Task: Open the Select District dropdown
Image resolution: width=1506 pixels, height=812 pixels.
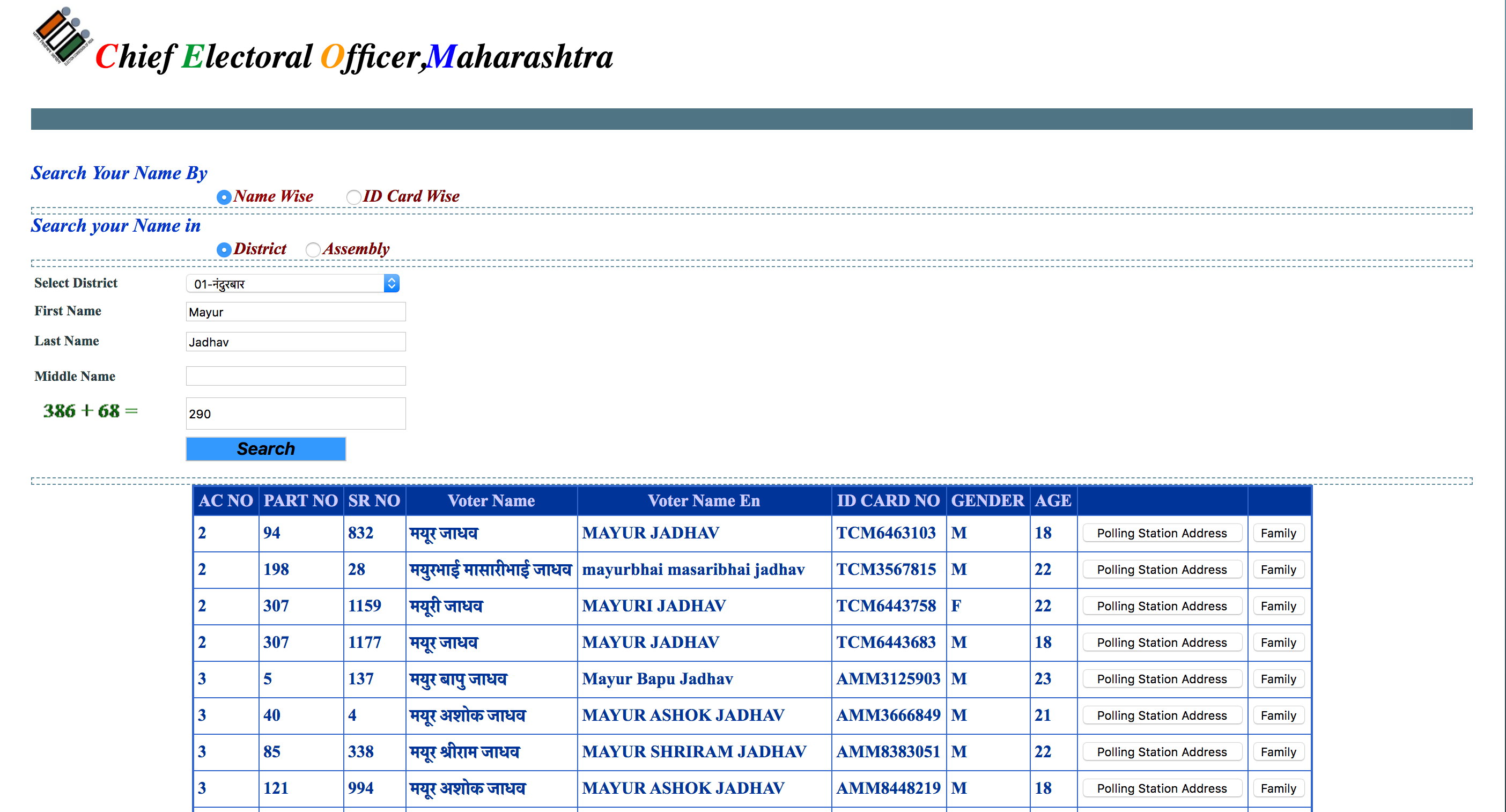Action: click(x=292, y=284)
